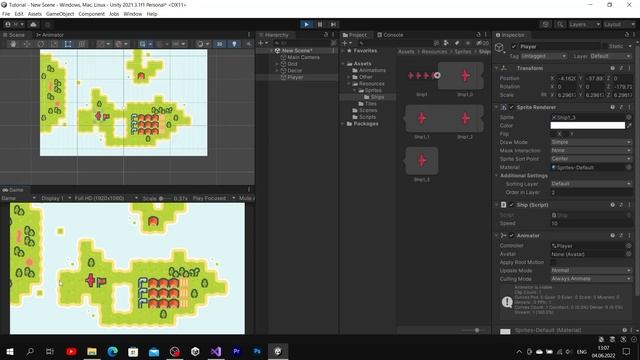
Task: Toggle 2D mode button in Scene view
Action: pyautogui.click(x=220, y=44)
